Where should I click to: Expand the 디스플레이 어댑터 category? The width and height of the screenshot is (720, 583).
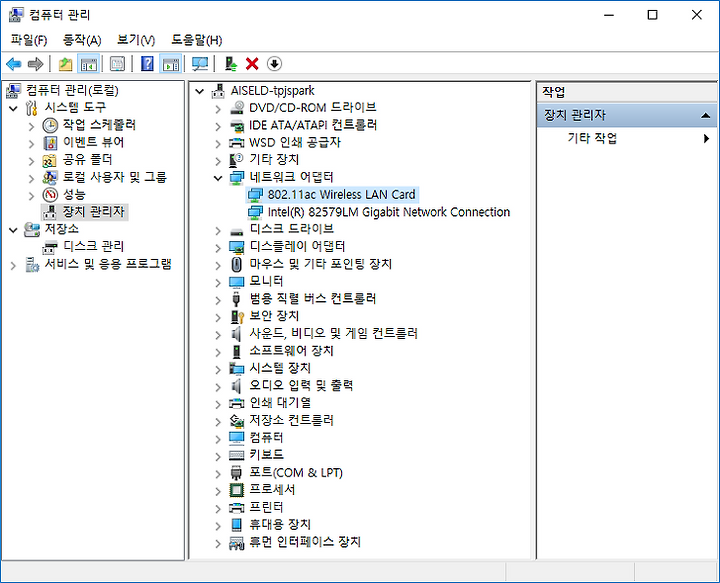[x=218, y=248]
